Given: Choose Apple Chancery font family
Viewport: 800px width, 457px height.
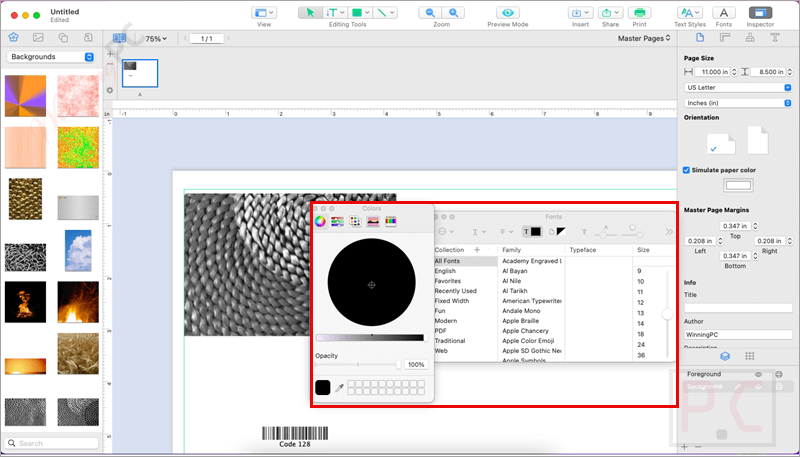Looking at the screenshot, I should click(526, 331).
